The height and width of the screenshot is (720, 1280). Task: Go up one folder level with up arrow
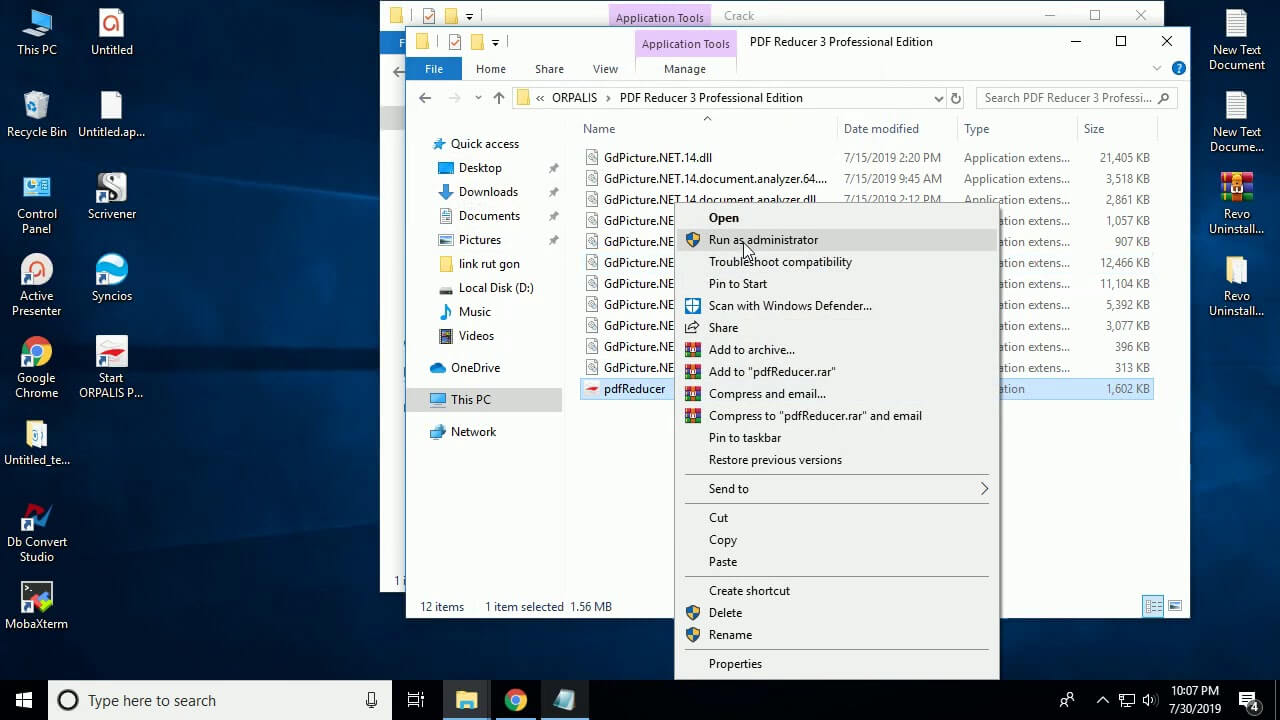pyautogui.click(x=499, y=98)
